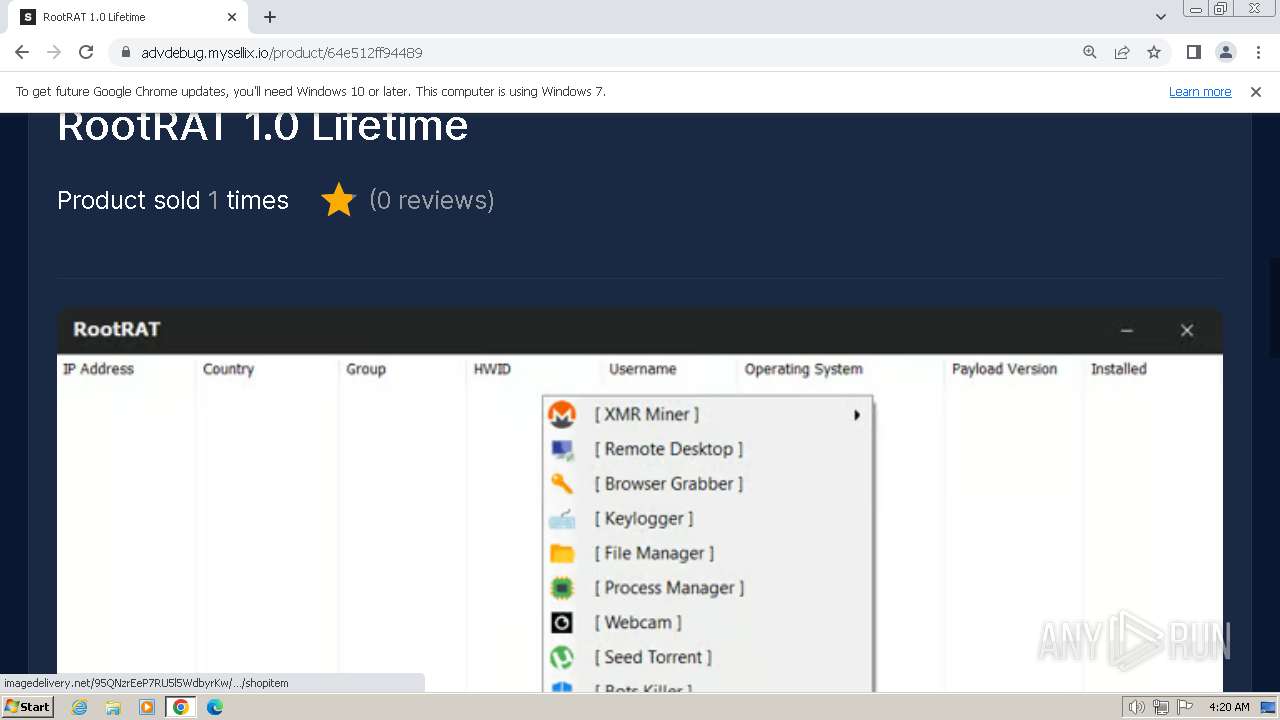Open Windows Explorer from the taskbar
This screenshot has height=720, width=1280.
pos(113,707)
